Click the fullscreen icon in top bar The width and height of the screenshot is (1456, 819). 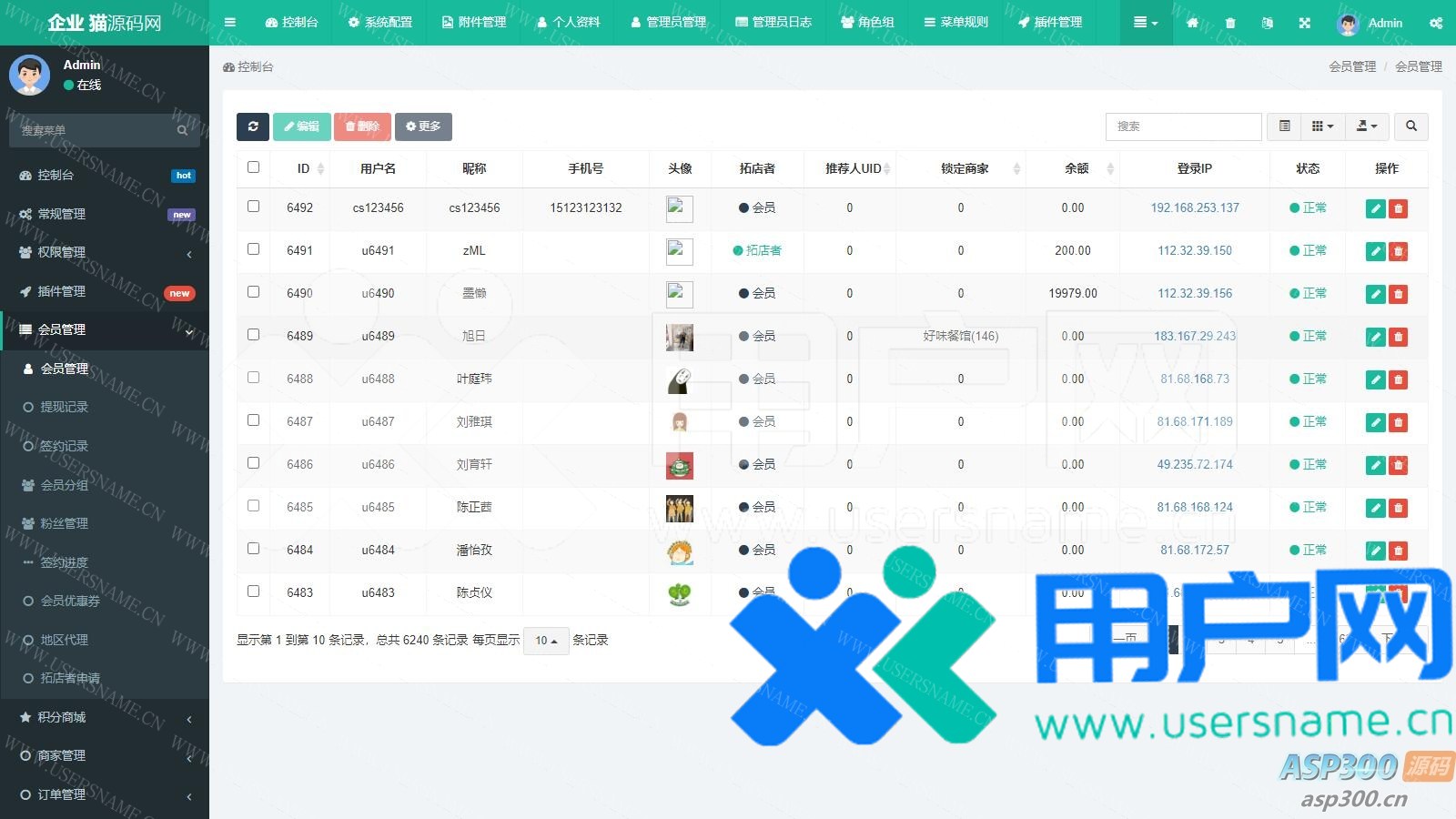click(1304, 23)
